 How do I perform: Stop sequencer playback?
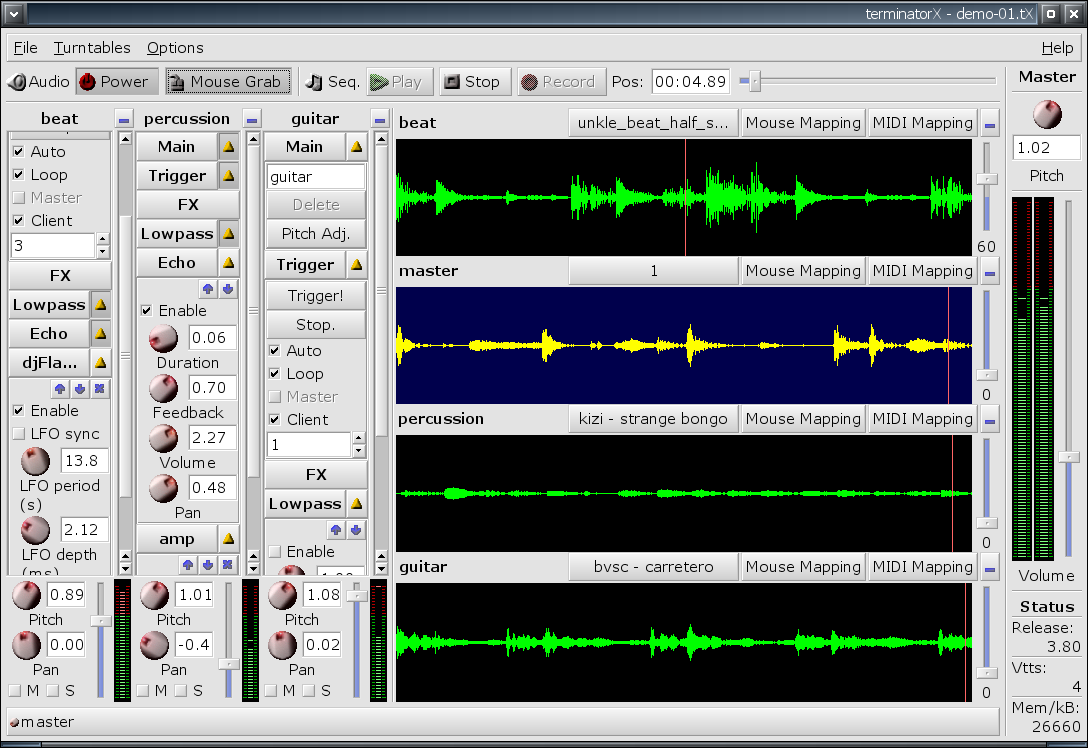pyautogui.click(x=475, y=82)
